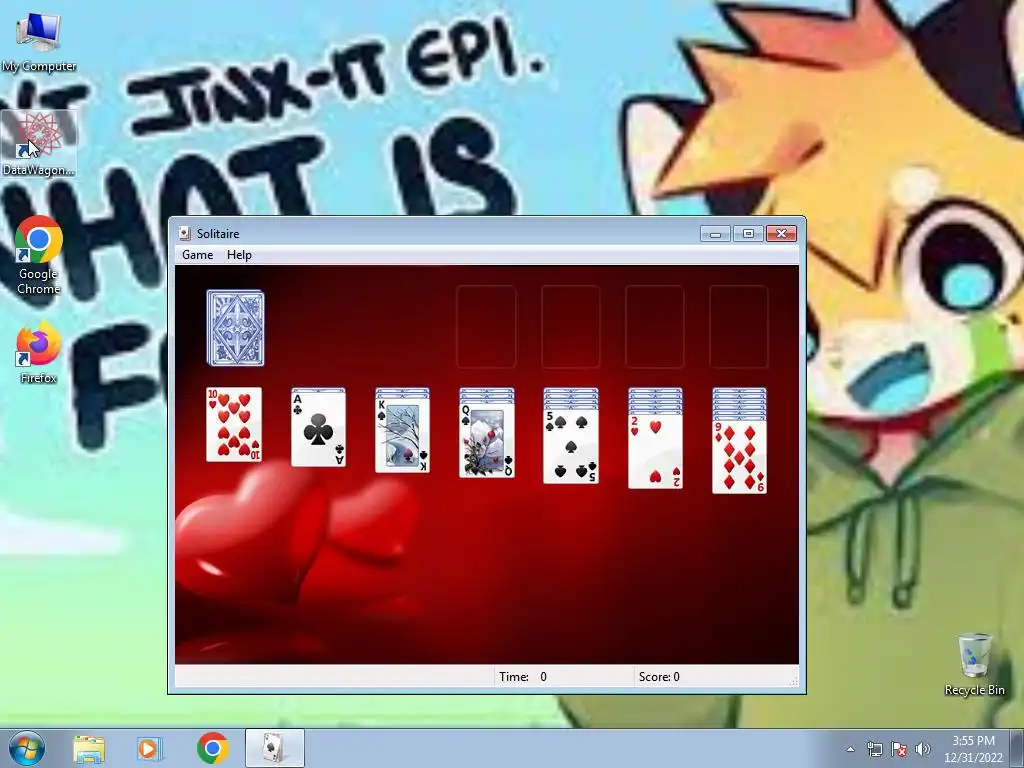Click the third empty foundation slot

655,327
